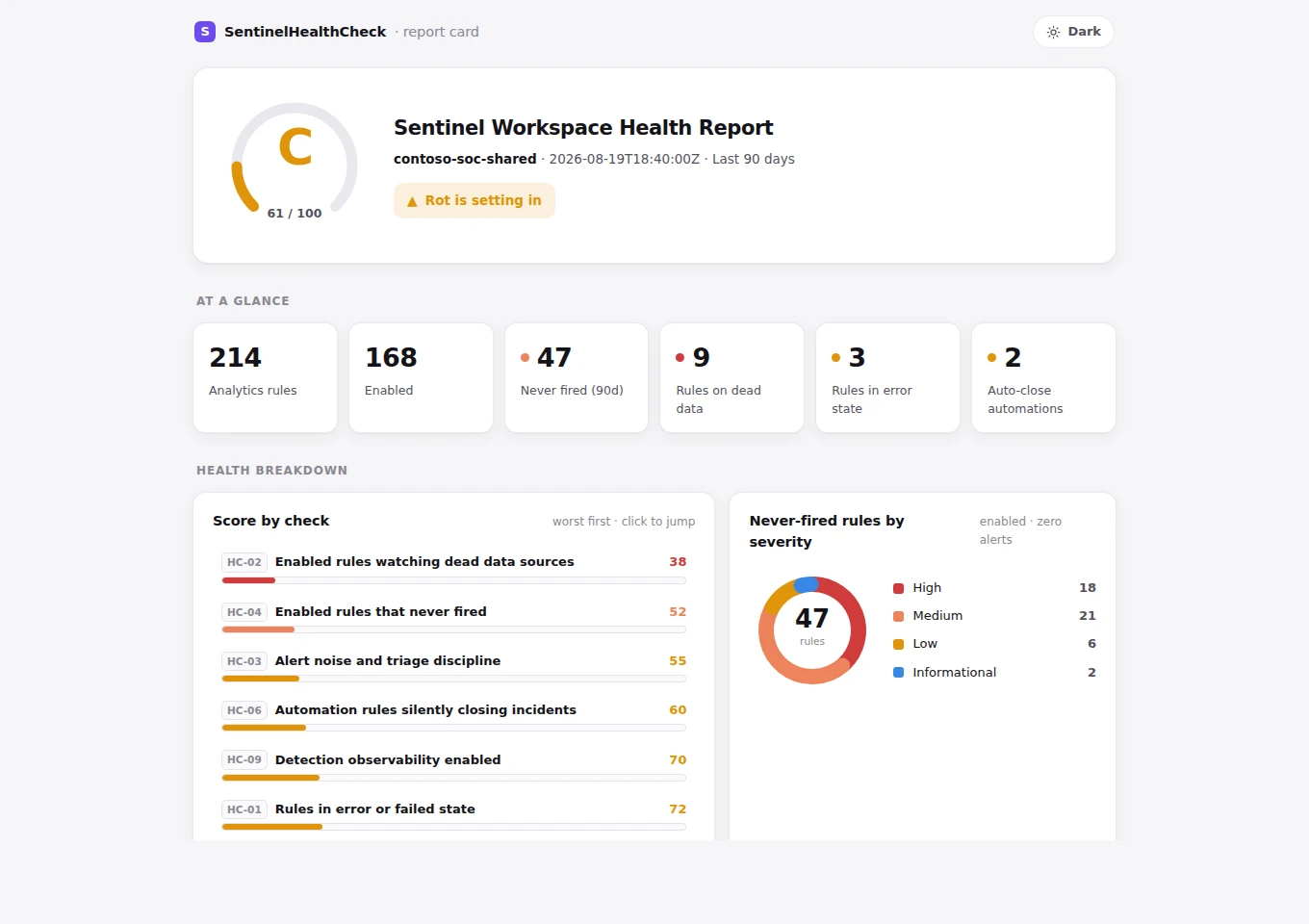The width and height of the screenshot is (1309, 924).
Task: Jump to 'Enabled rules watching dead data sources'
Action: pos(453,568)
